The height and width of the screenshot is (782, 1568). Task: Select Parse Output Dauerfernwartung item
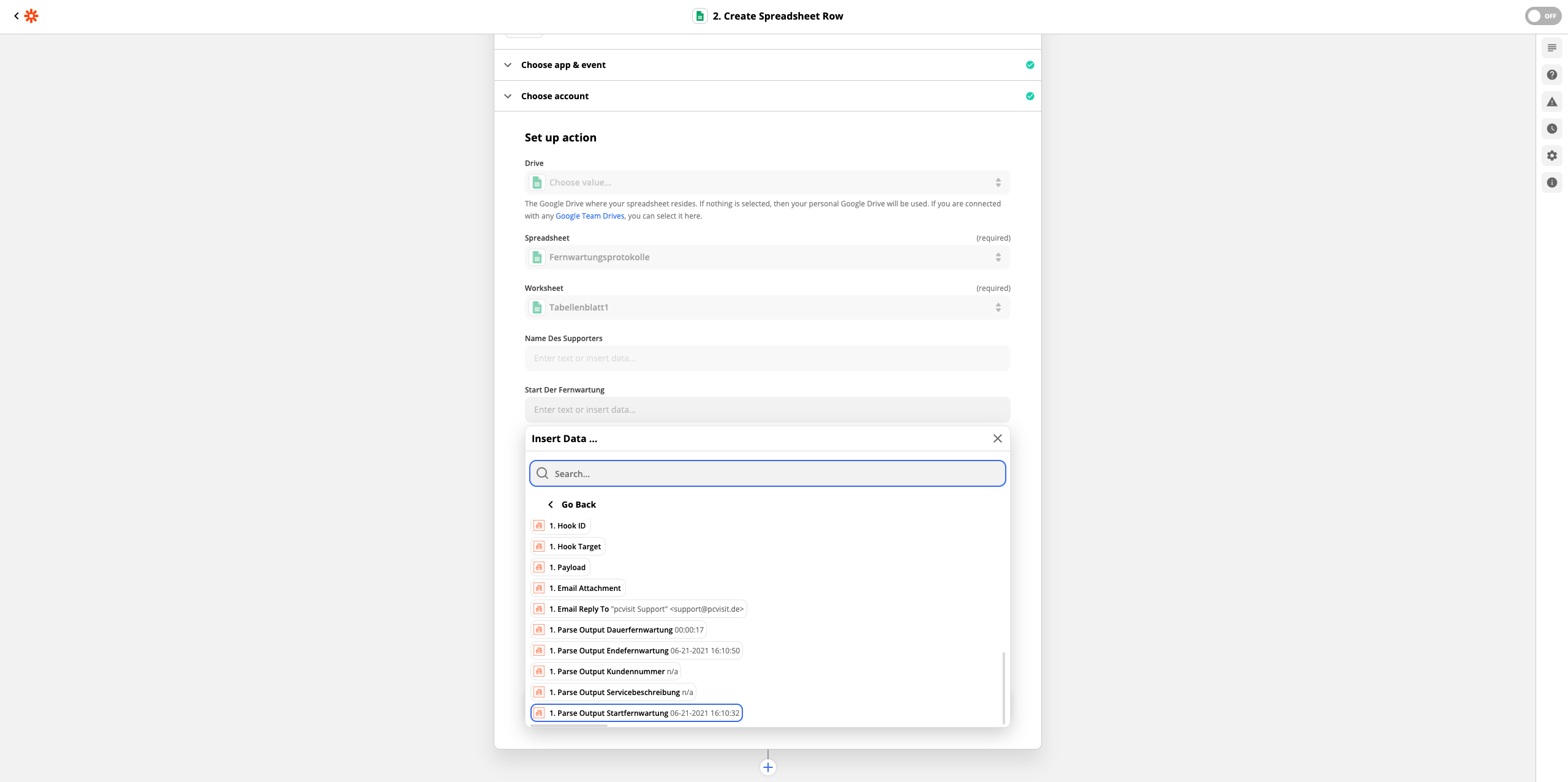point(619,630)
